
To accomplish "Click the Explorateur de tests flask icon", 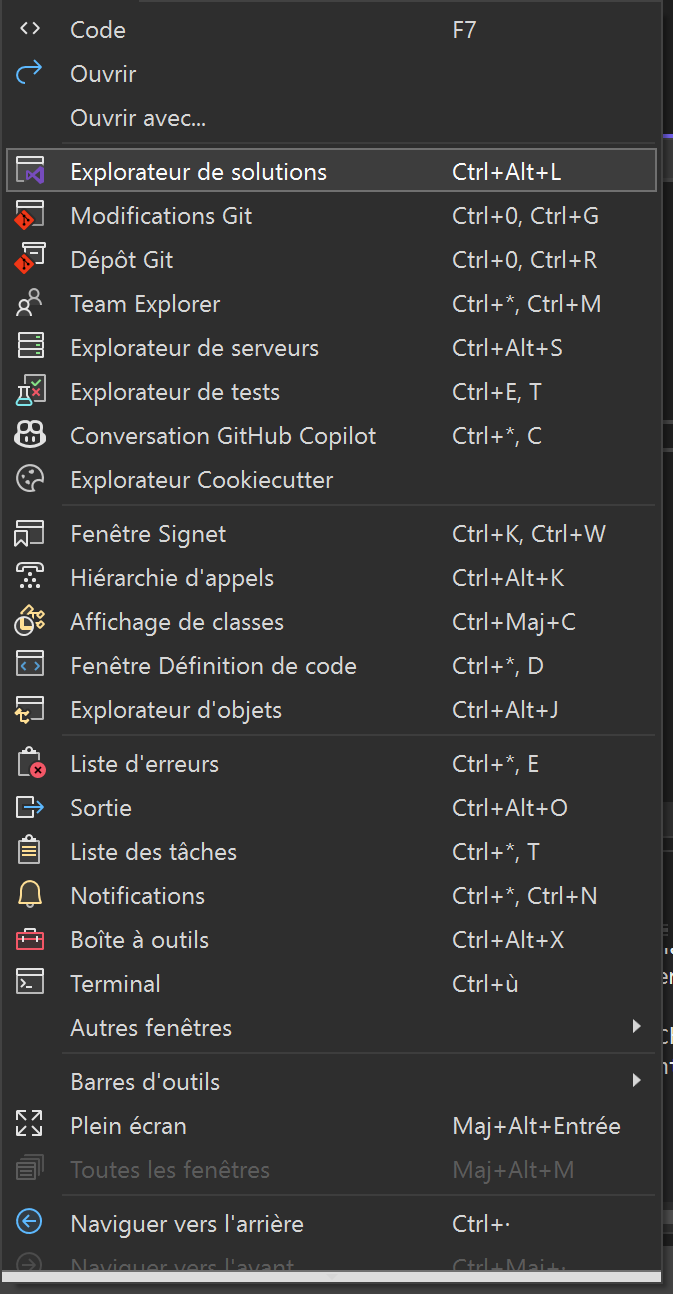I will tap(30, 392).
